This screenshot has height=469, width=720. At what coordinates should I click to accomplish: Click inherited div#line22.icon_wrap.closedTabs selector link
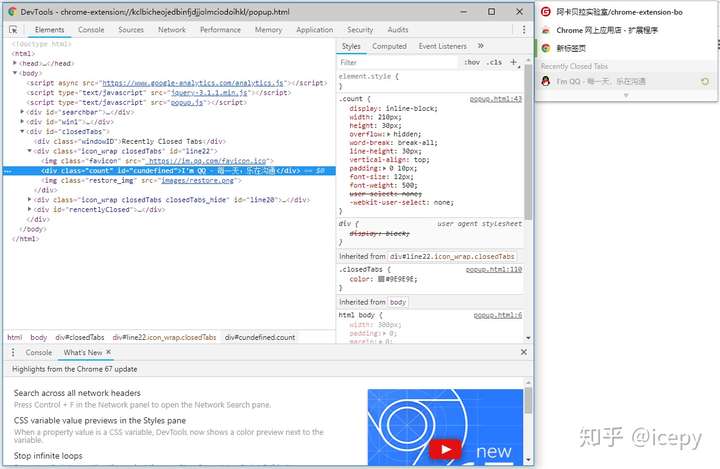(x=452, y=256)
